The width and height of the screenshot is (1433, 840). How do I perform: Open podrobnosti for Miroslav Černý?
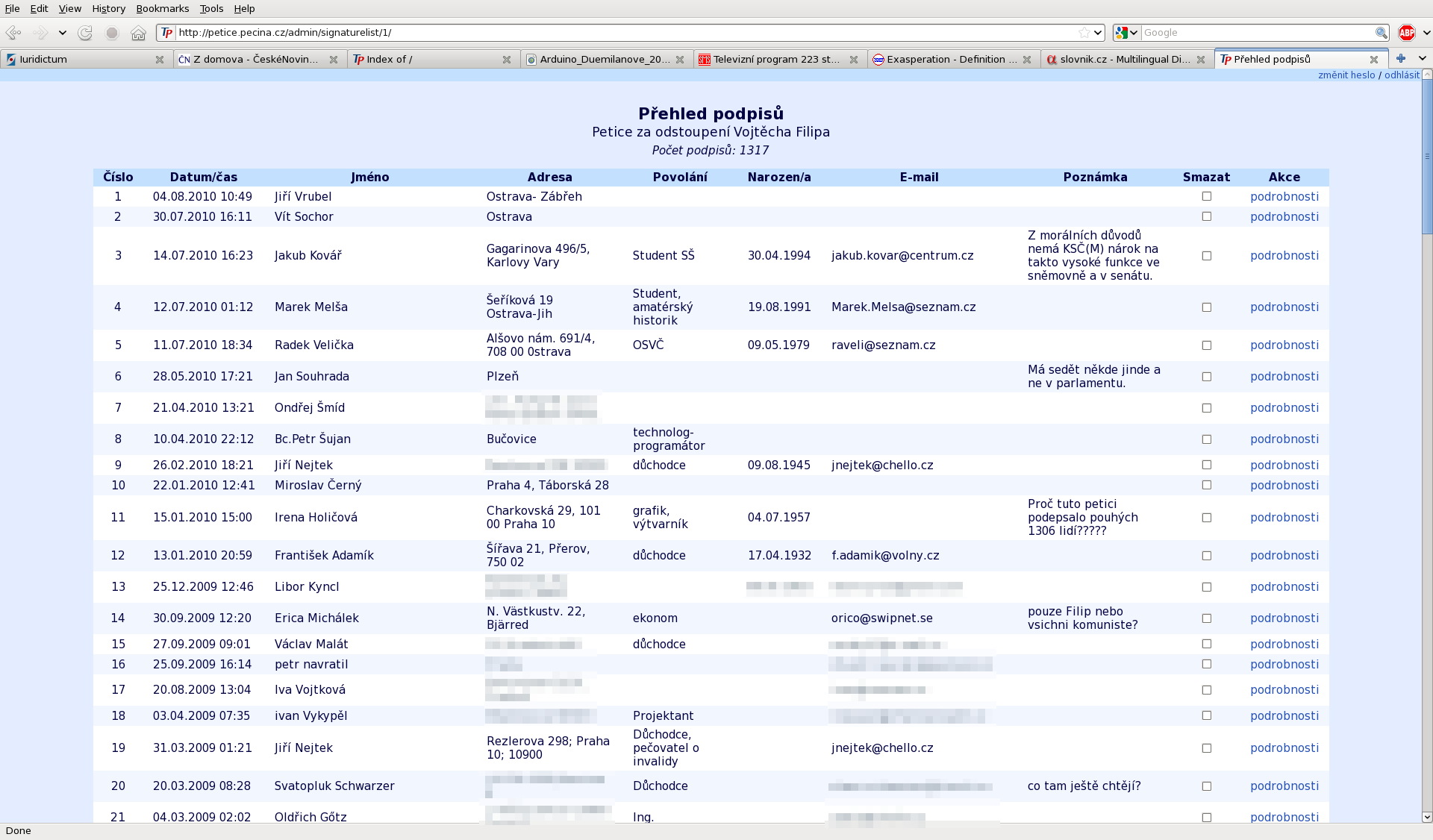(1284, 485)
